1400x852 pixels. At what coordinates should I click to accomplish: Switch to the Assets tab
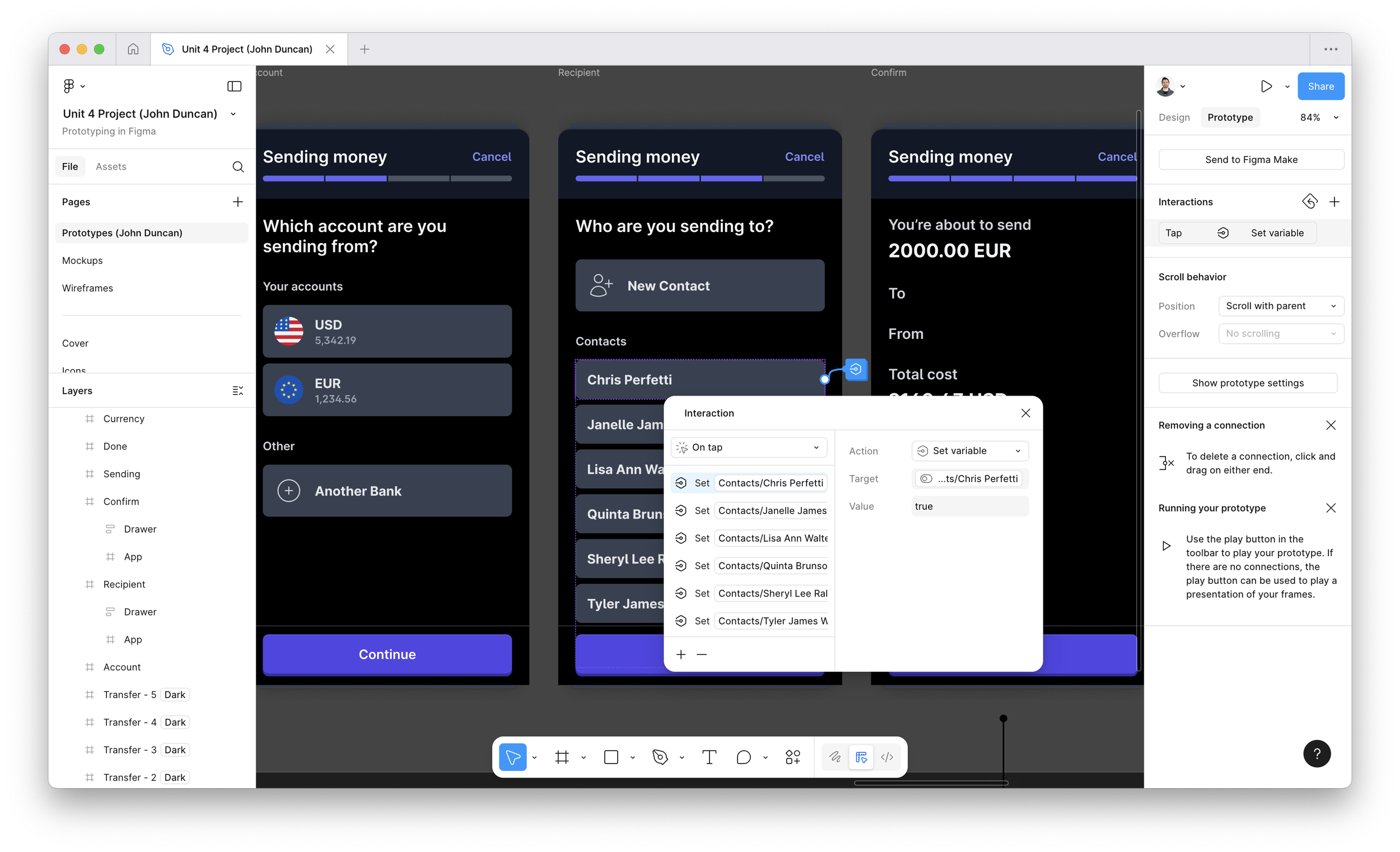pos(111,166)
